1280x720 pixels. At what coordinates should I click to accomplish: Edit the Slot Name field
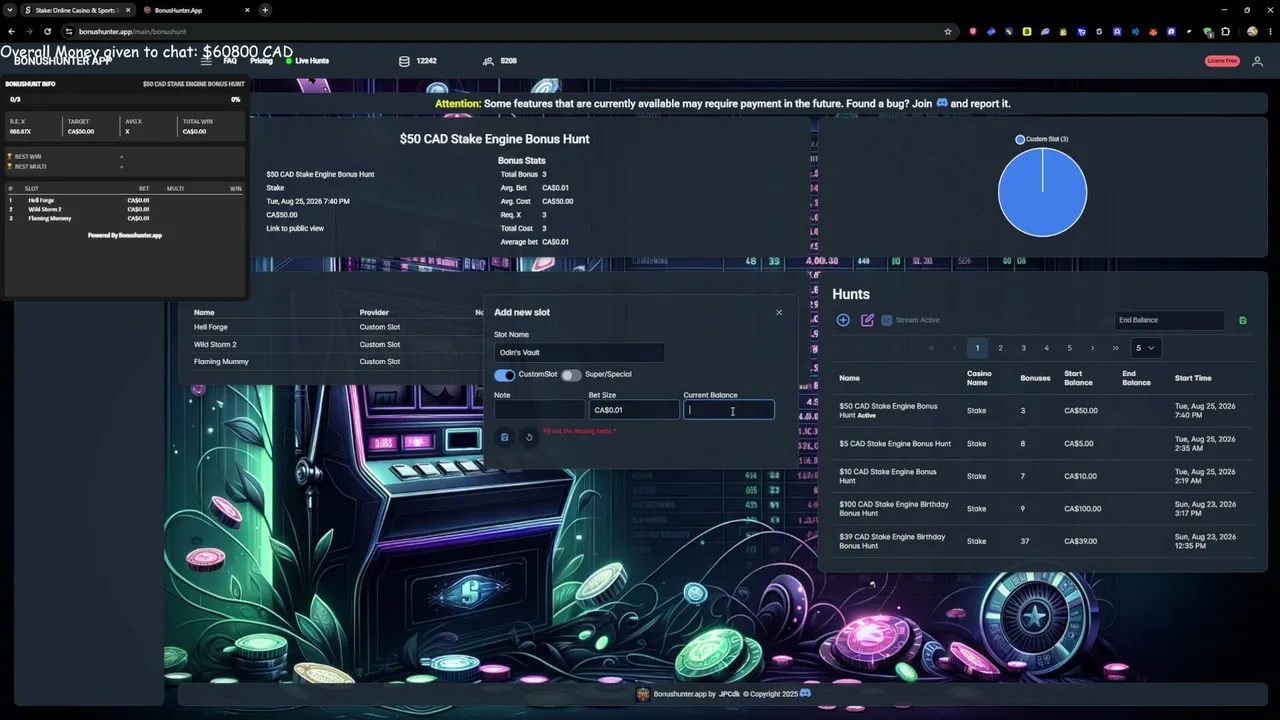coord(579,352)
